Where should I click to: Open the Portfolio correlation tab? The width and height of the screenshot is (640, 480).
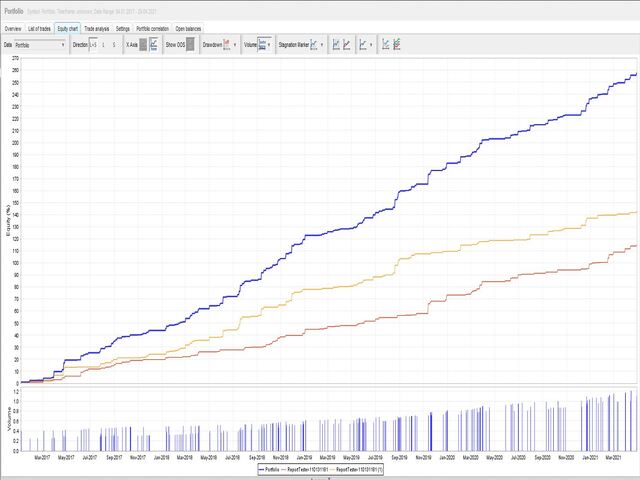click(x=152, y=29)
